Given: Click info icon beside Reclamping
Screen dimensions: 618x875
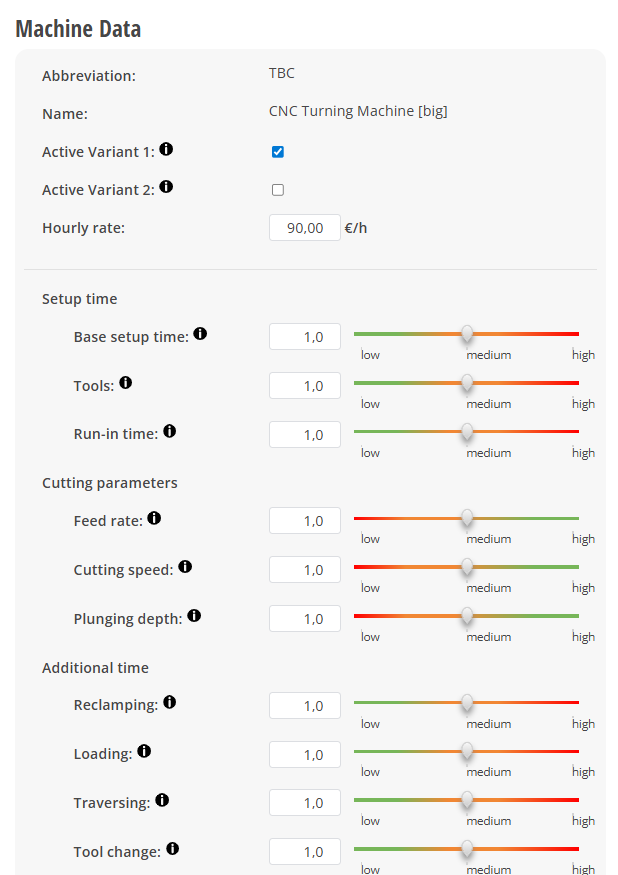Looking at the screenshot, I should click(170, 703).
